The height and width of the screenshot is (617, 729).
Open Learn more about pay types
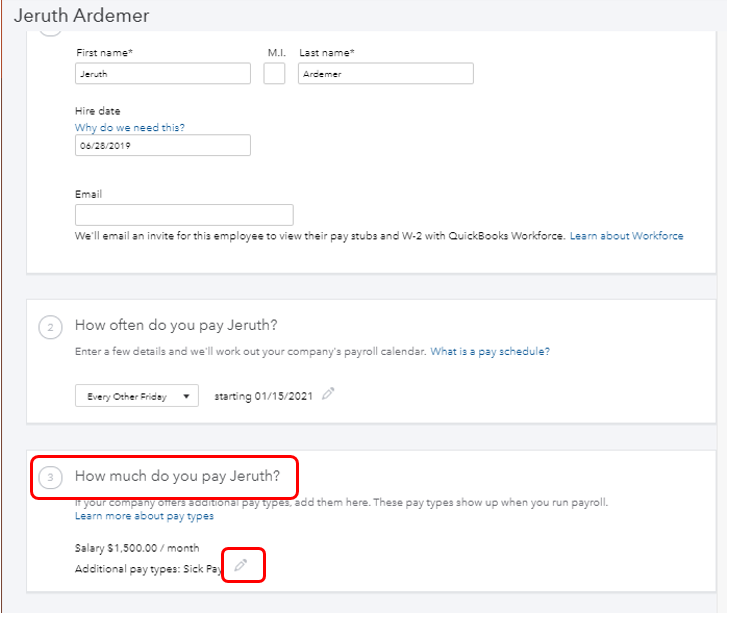point(144,516)
